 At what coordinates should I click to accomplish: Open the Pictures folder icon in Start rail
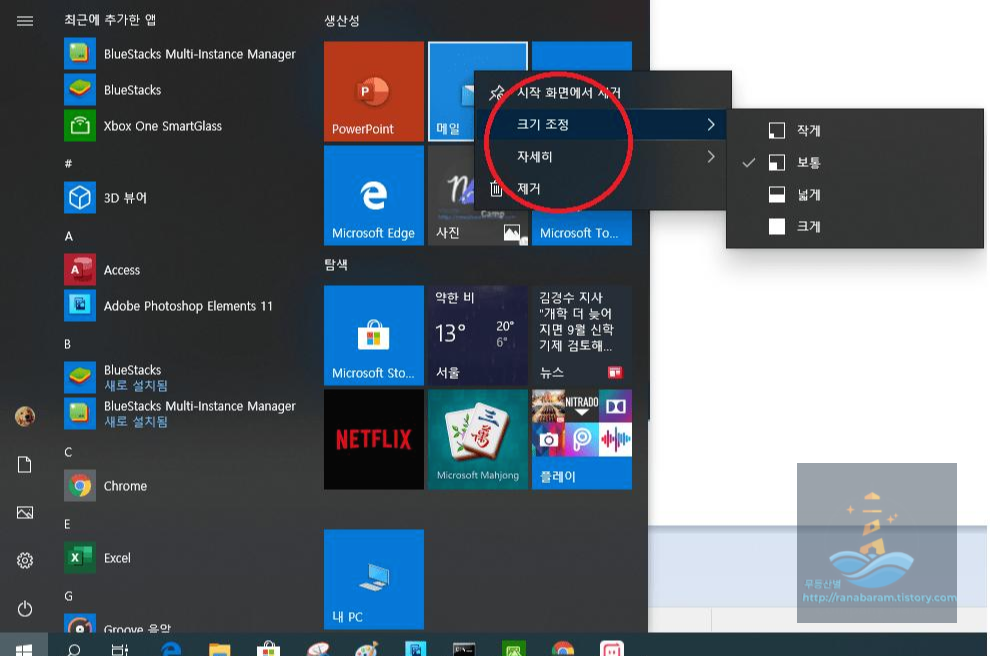click(25, 513)
